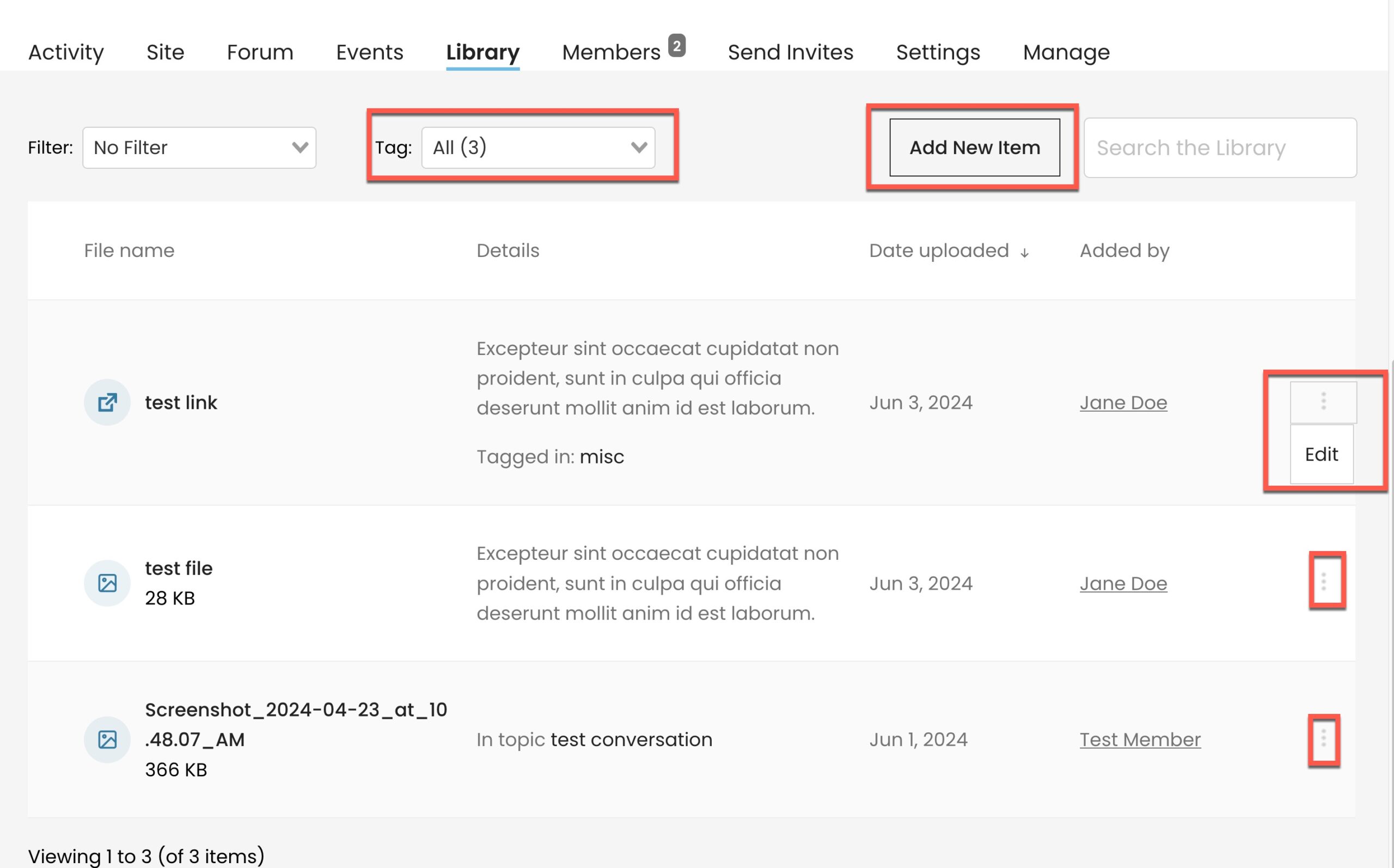The image size is (1394, 868).
Task: Select Edit from the open context menu
Action: tap(1321, 454)
